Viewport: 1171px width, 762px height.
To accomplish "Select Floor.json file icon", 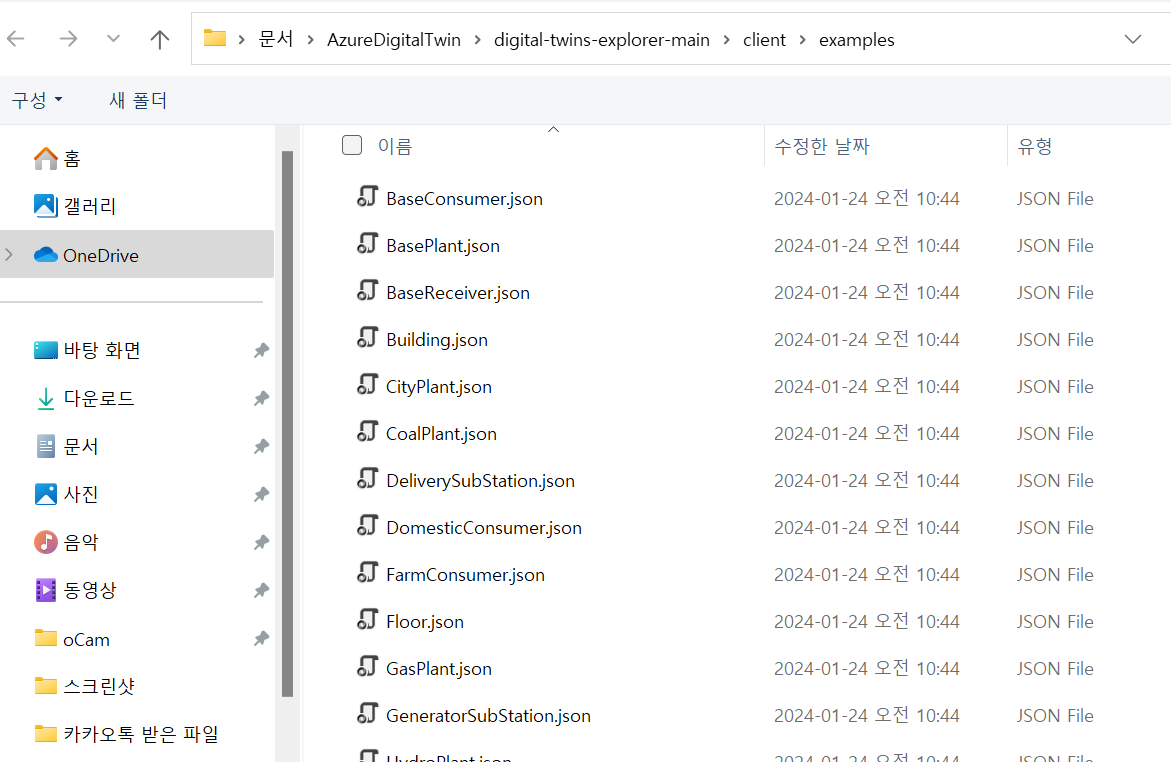I will [x=367, y=620].
